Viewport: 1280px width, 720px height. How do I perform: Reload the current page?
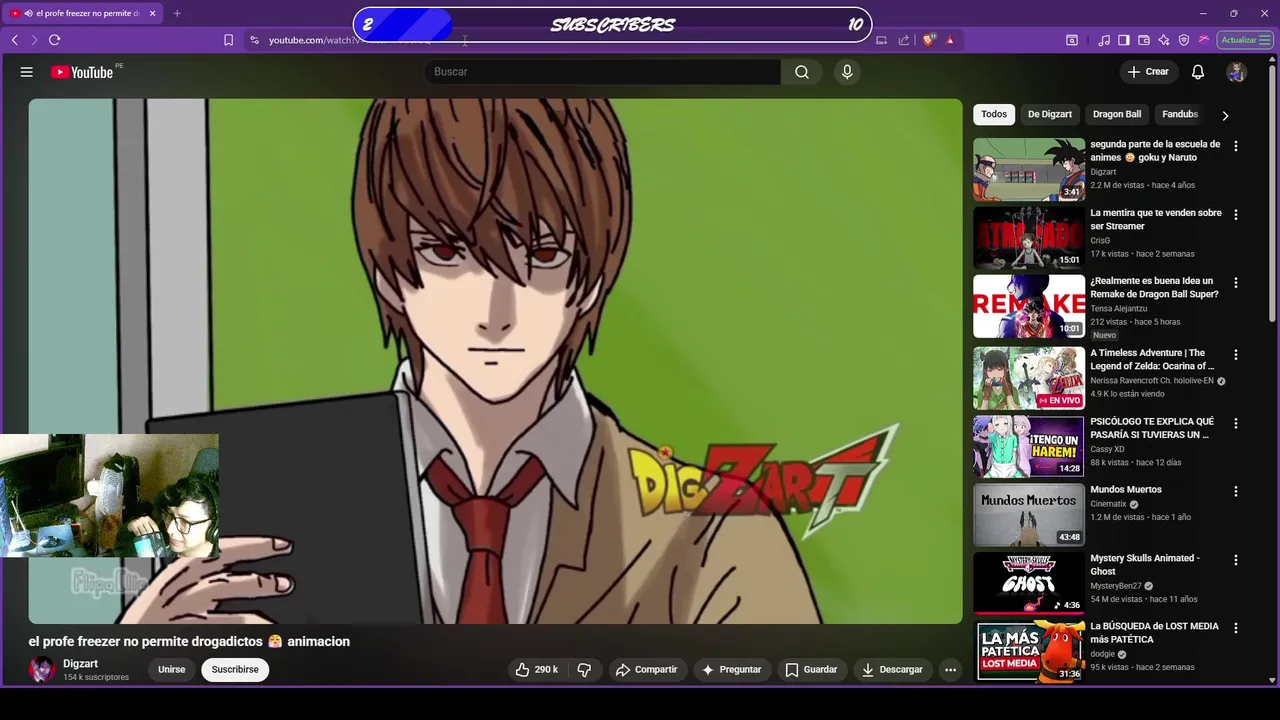[54, 40]
